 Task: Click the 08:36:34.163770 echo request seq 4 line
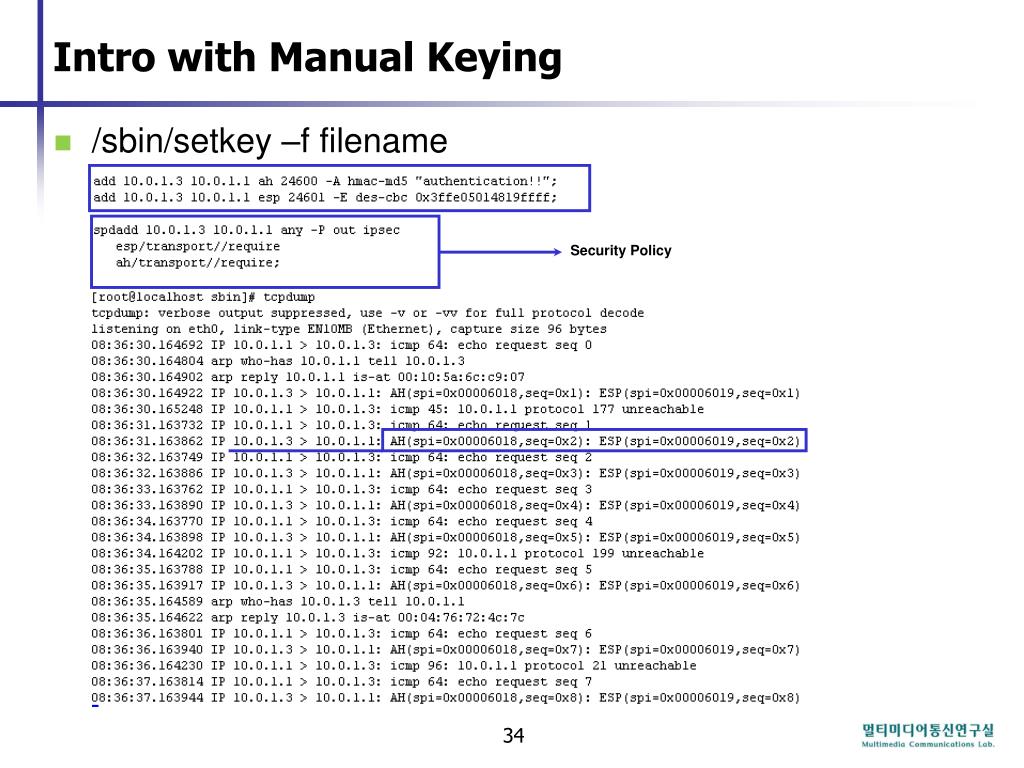click(342, 521)
